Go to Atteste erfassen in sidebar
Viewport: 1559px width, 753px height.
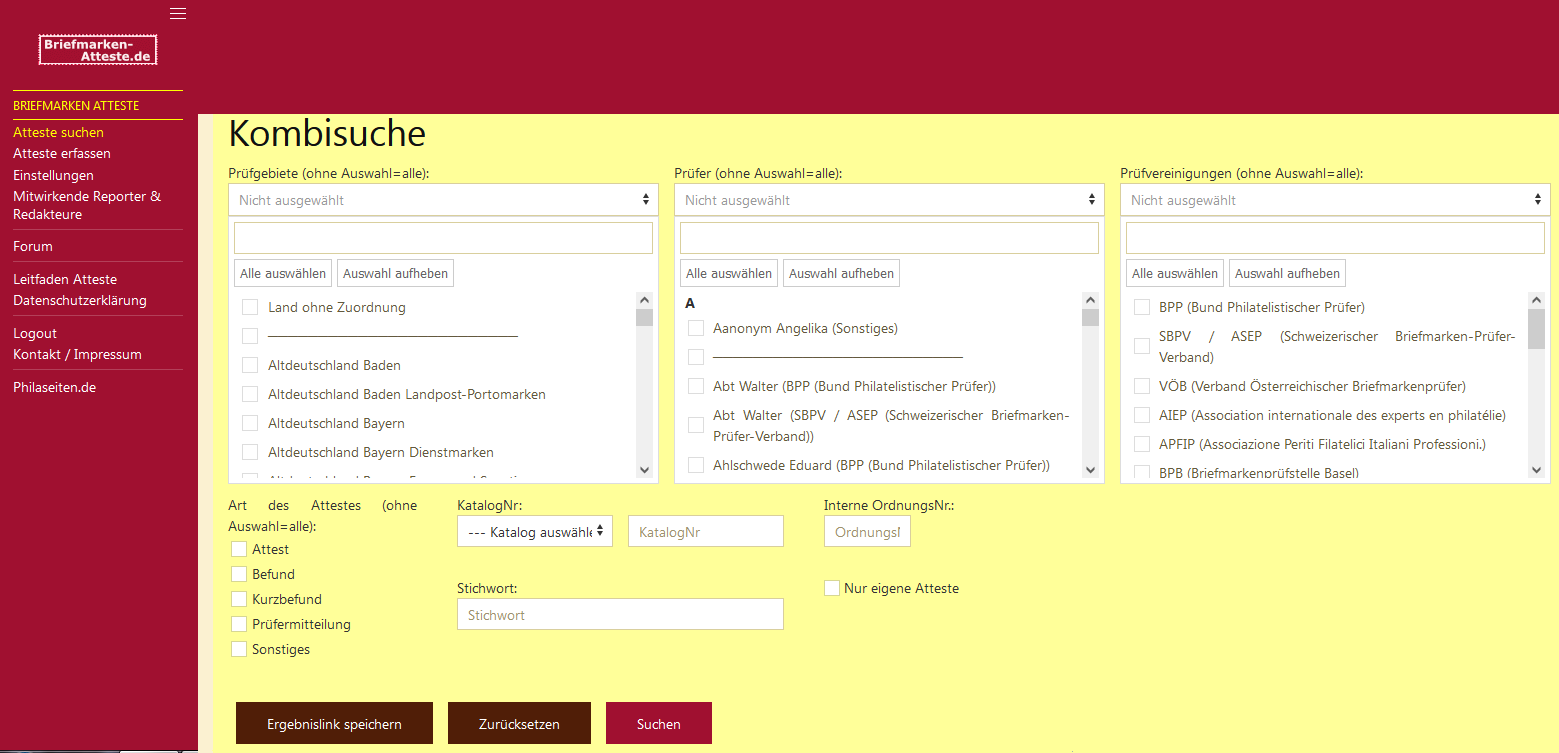click(x=62, y=153)
